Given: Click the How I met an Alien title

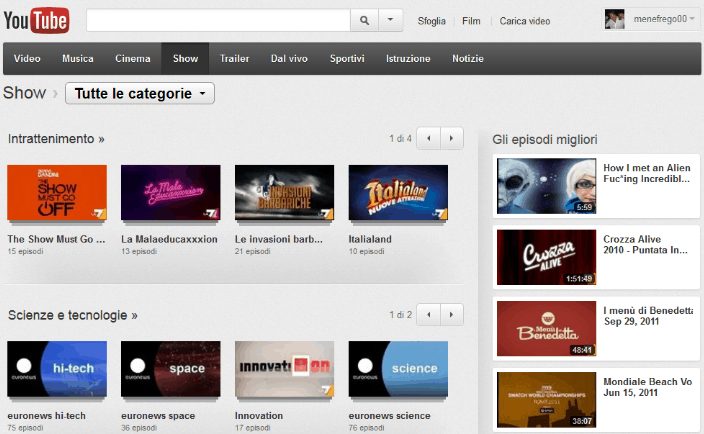Looking at the screenshot, I should coord(647,173).
